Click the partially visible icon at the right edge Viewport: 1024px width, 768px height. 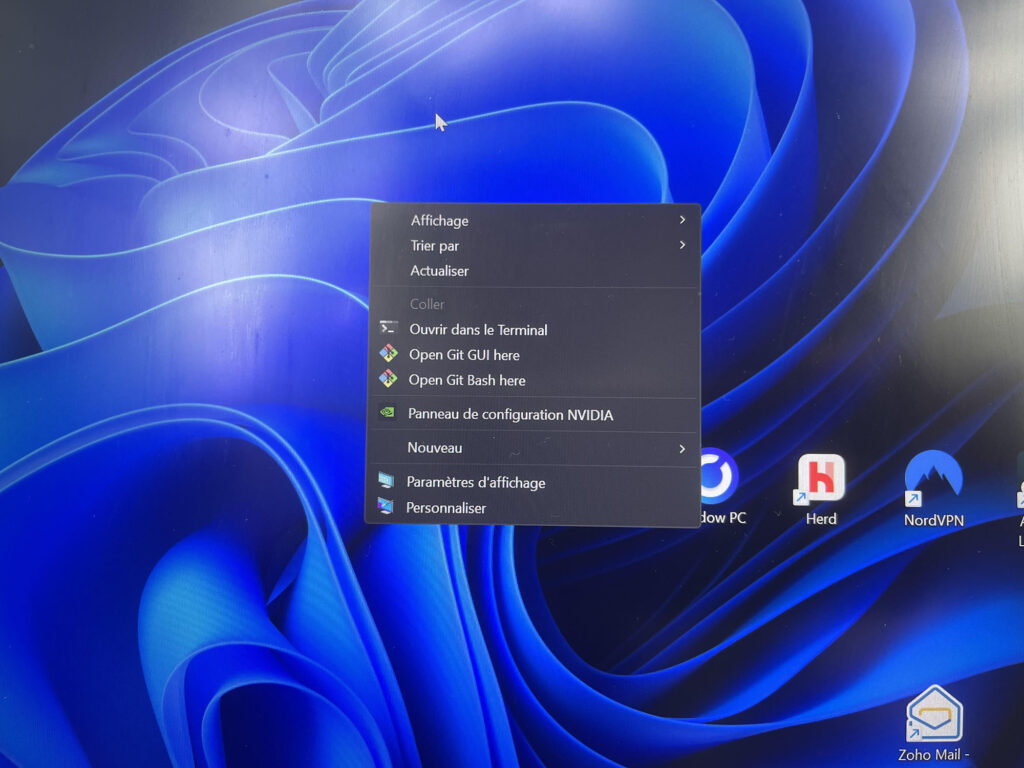click(1020, 490)
